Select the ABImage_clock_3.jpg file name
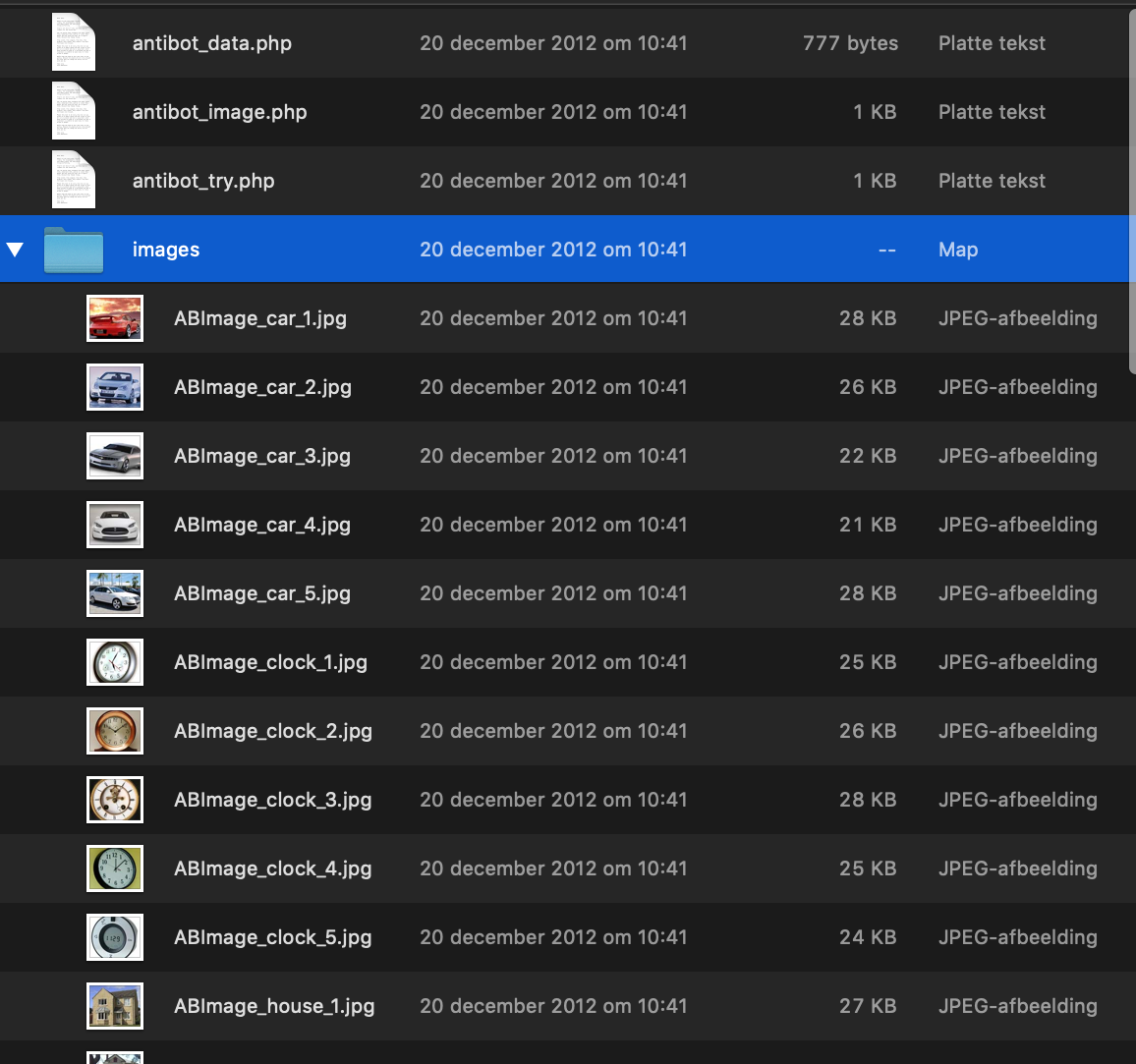Image resolution: width=1136 pixels, height=1064 pixels. pos(273,800)
